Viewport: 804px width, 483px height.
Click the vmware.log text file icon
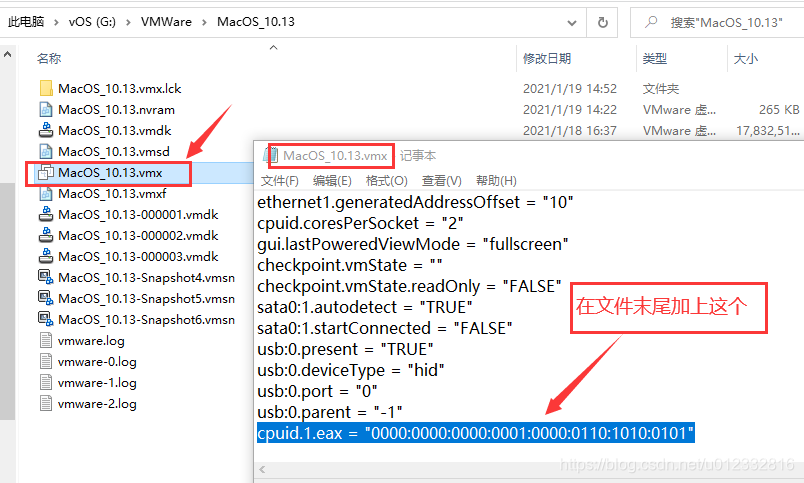pyautogui.click(x=46, y=340)
